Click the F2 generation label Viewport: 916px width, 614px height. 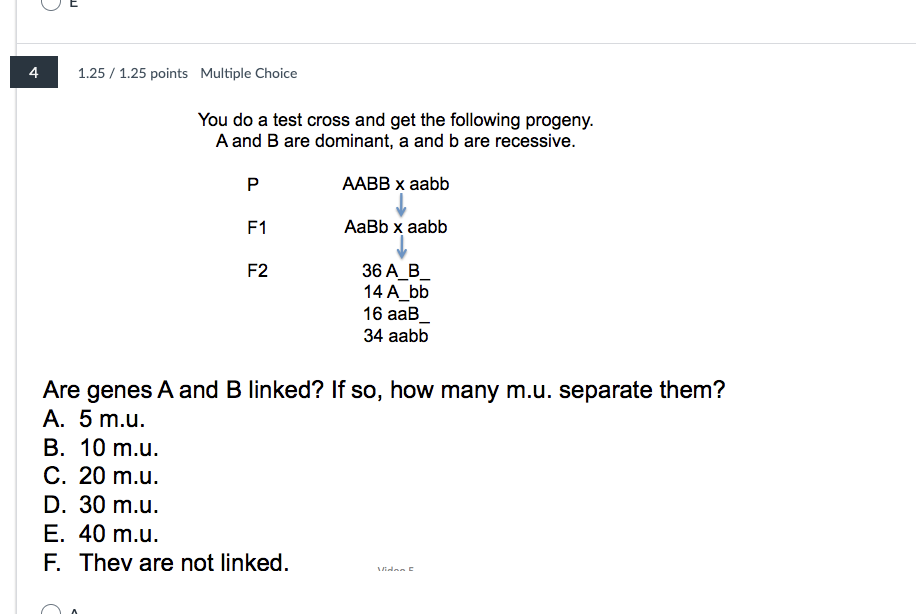click(257, 270)
